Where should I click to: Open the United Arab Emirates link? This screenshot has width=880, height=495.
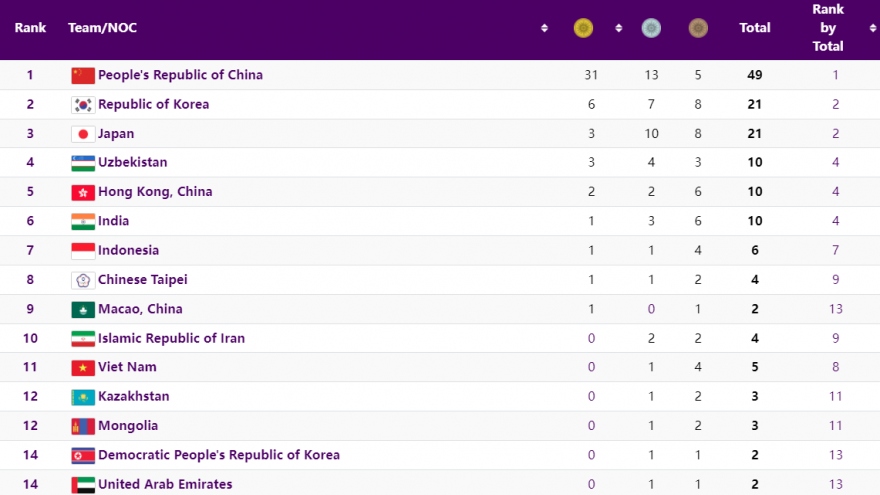click(x=165, y=484)
